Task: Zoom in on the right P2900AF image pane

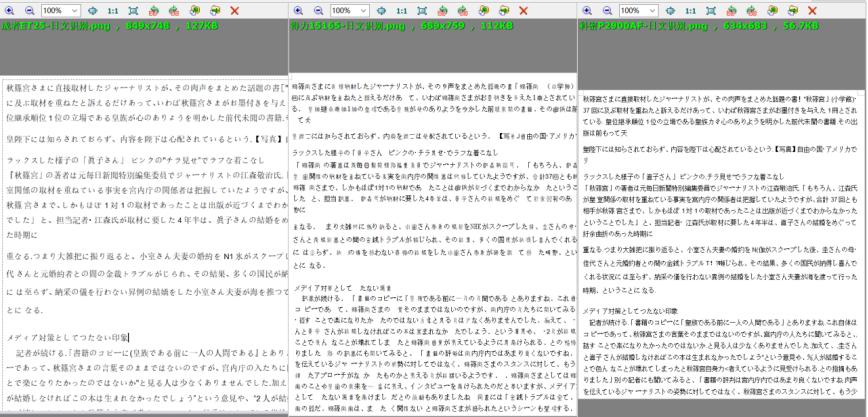Action: [587, 11]
